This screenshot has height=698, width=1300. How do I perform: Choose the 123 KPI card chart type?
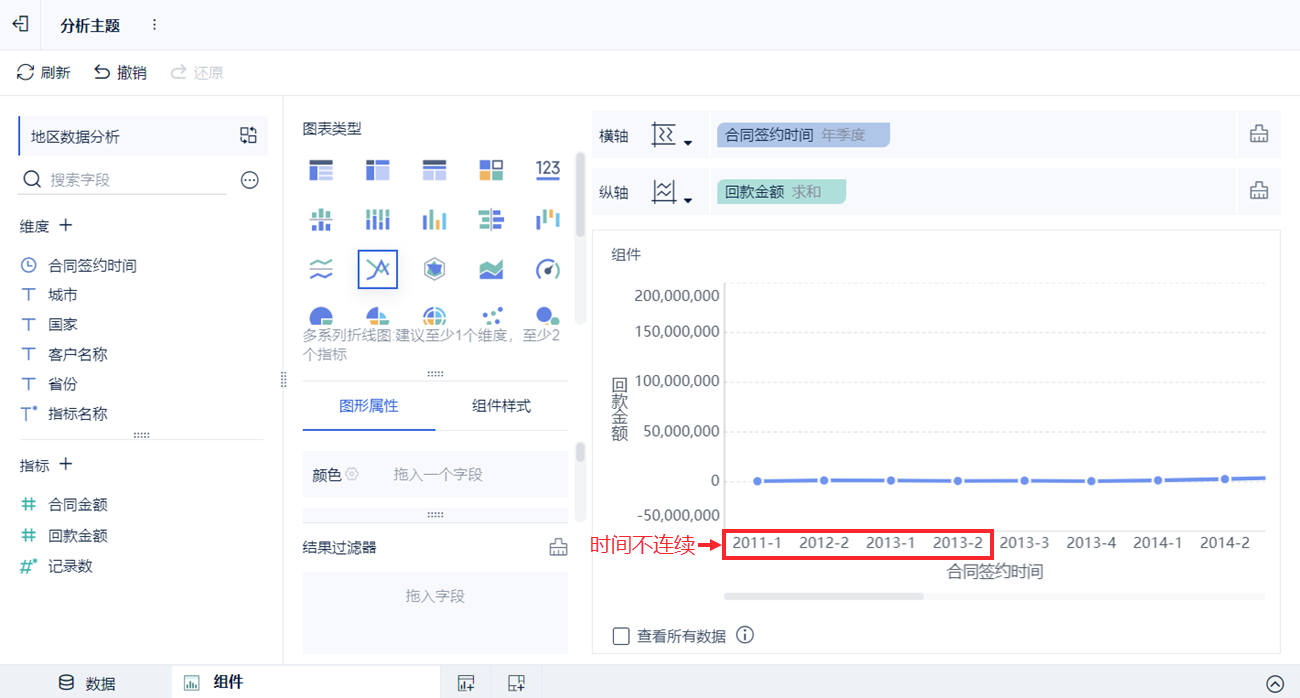(548, 169)
